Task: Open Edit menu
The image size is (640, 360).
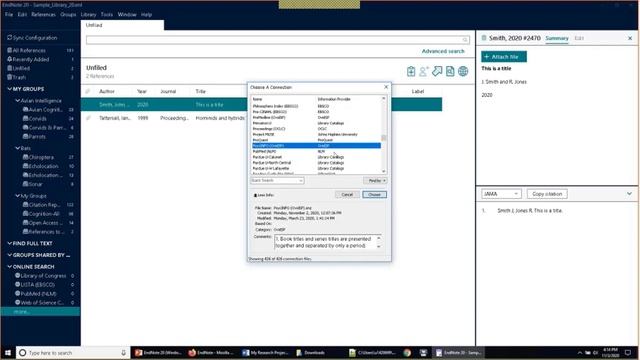Action: 22,14
